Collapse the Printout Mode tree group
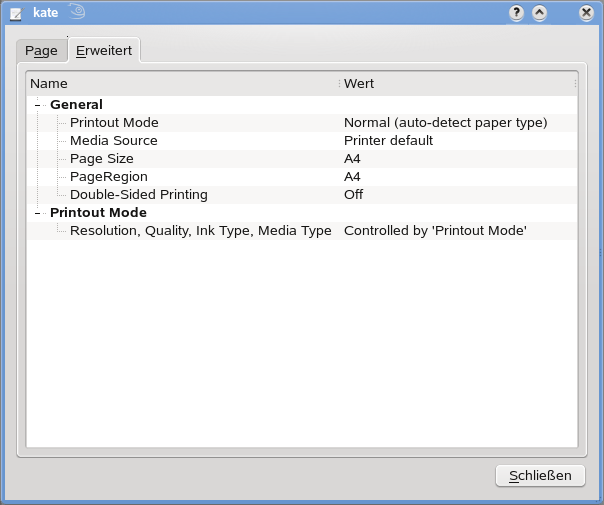 coord(37,213)
